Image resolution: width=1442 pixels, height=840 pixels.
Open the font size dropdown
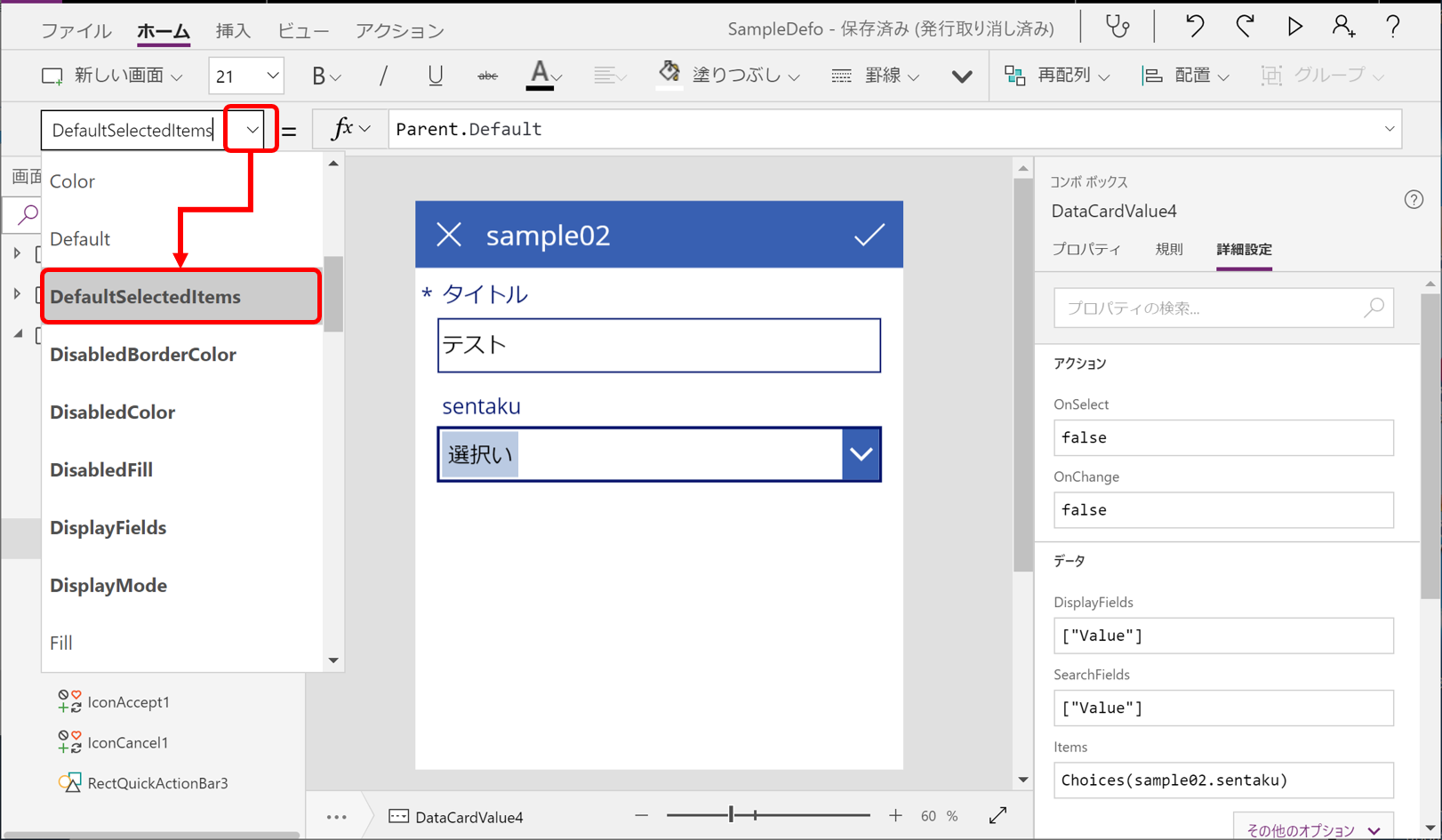[x=272, y=76]
